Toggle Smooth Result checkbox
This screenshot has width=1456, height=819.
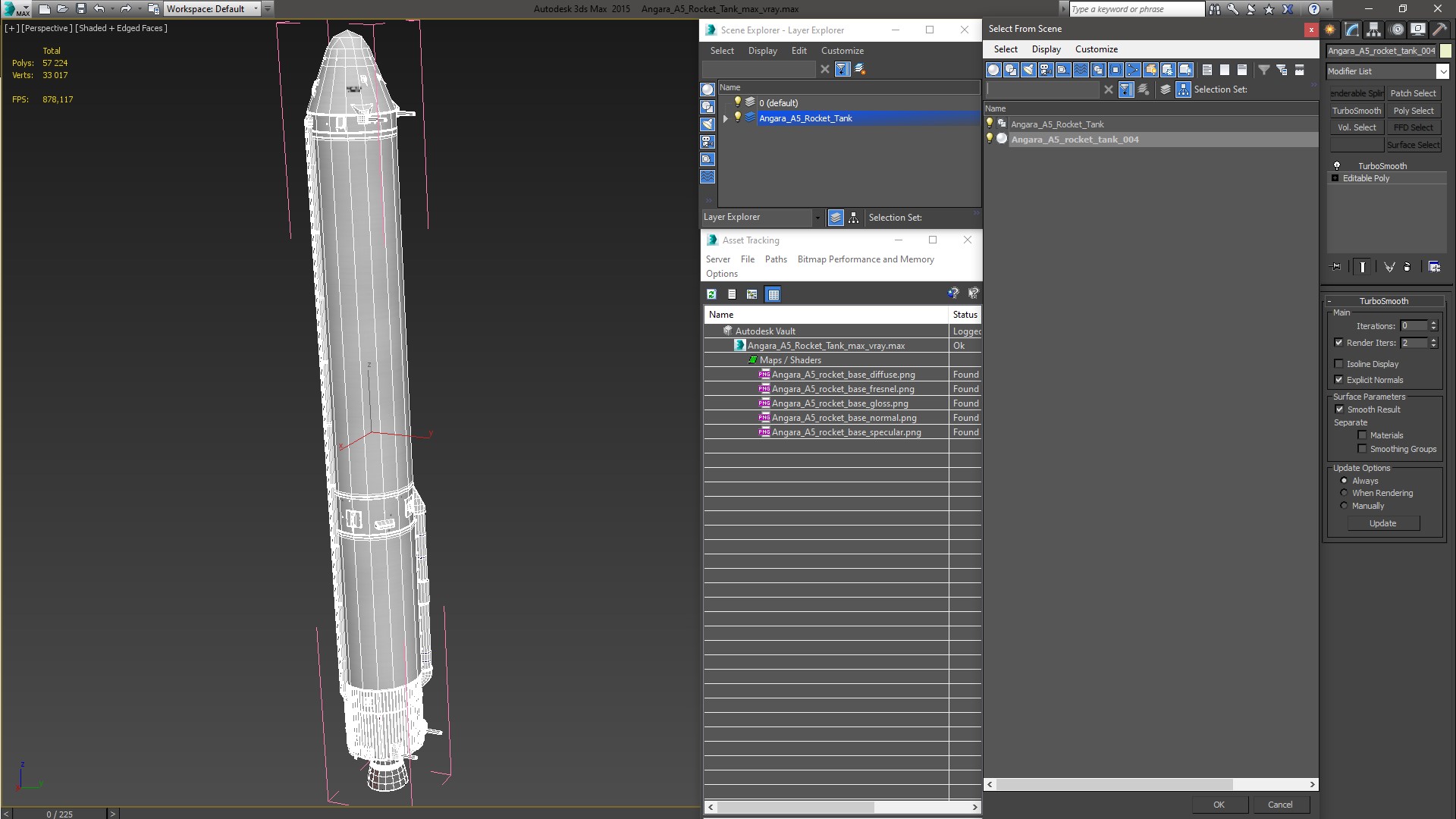point(1339,409)
